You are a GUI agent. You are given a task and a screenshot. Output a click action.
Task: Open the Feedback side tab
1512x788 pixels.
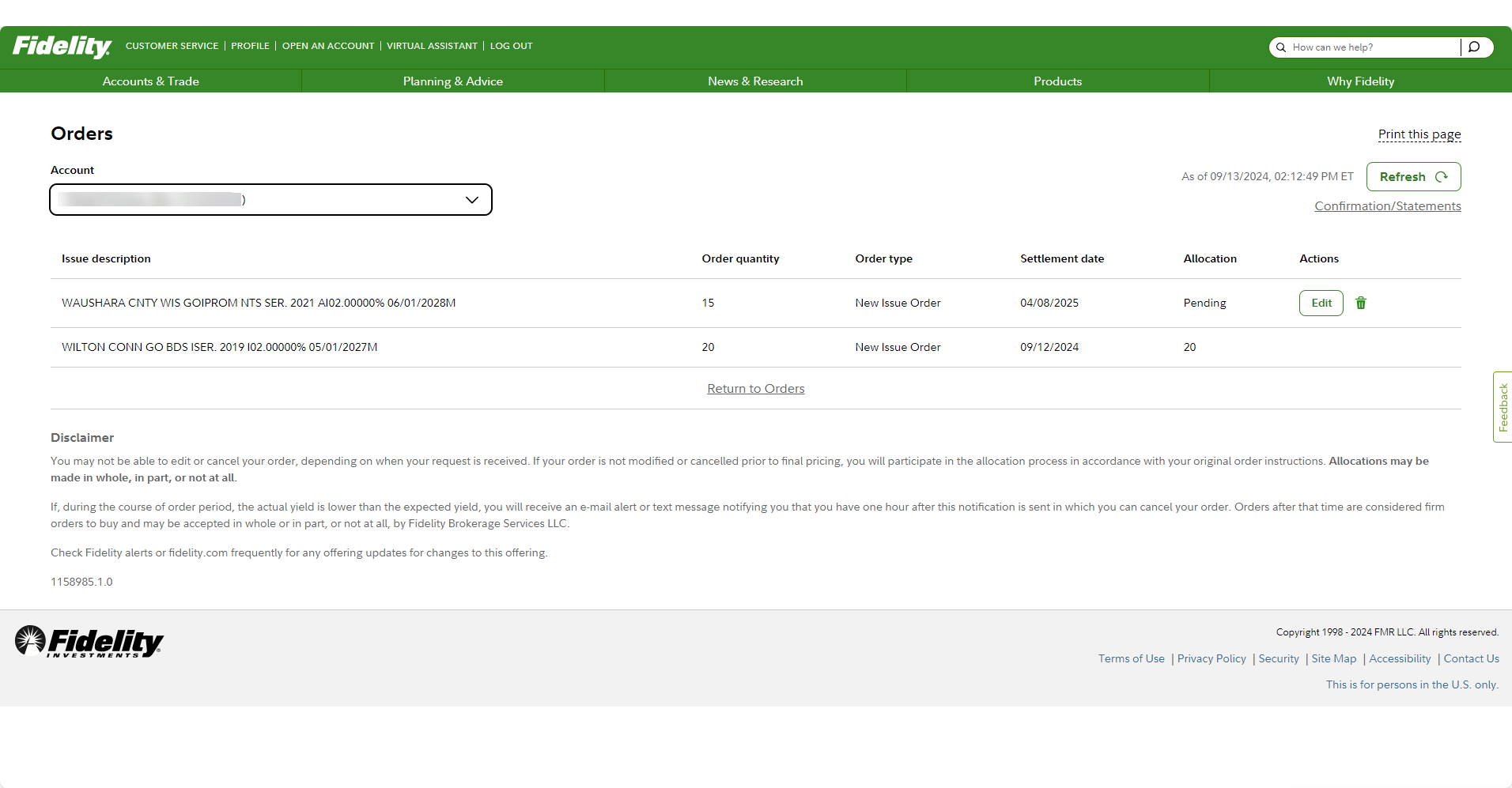(1503, 407)
